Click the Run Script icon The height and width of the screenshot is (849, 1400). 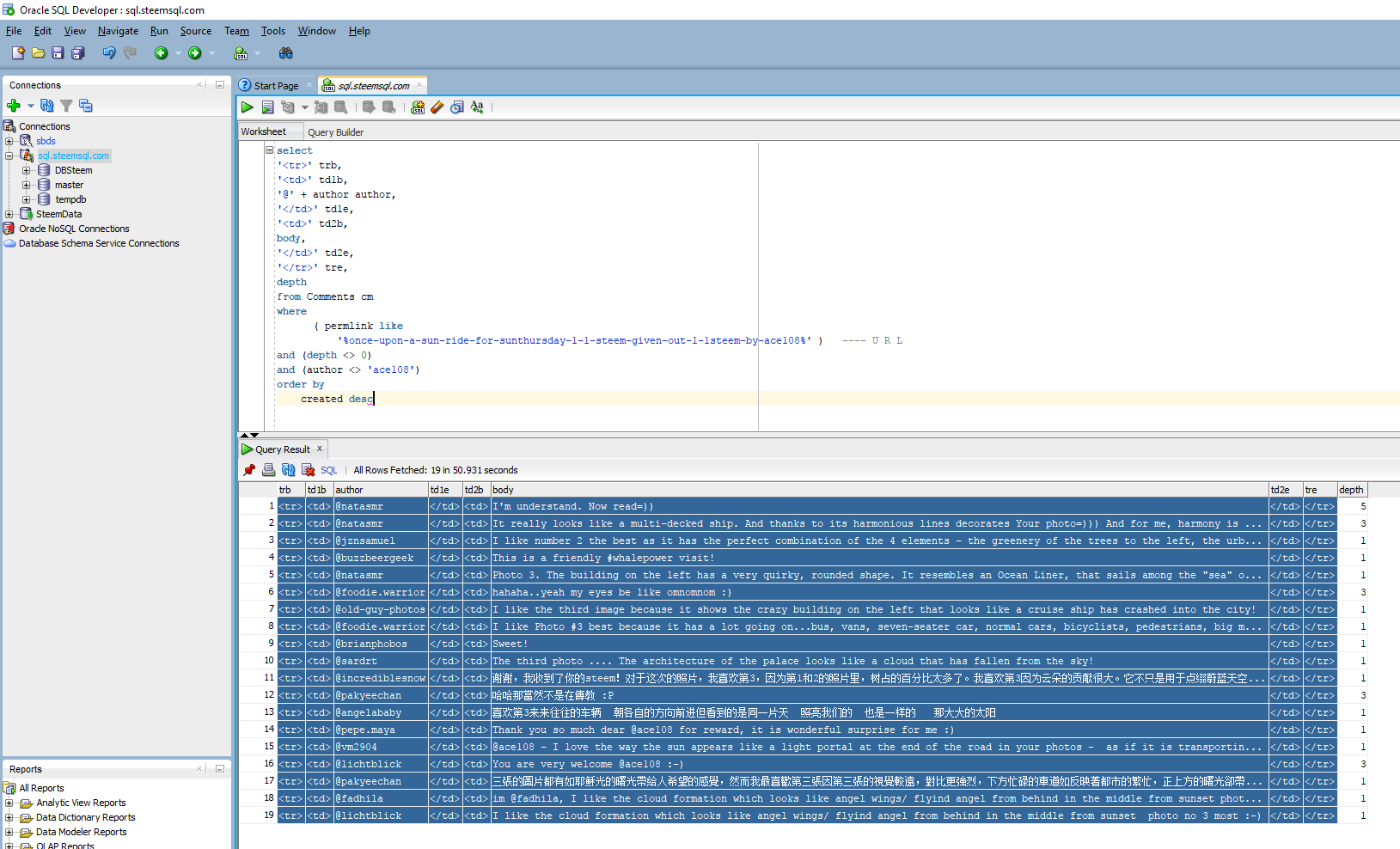pyautogui.click(x=267, y=107)
